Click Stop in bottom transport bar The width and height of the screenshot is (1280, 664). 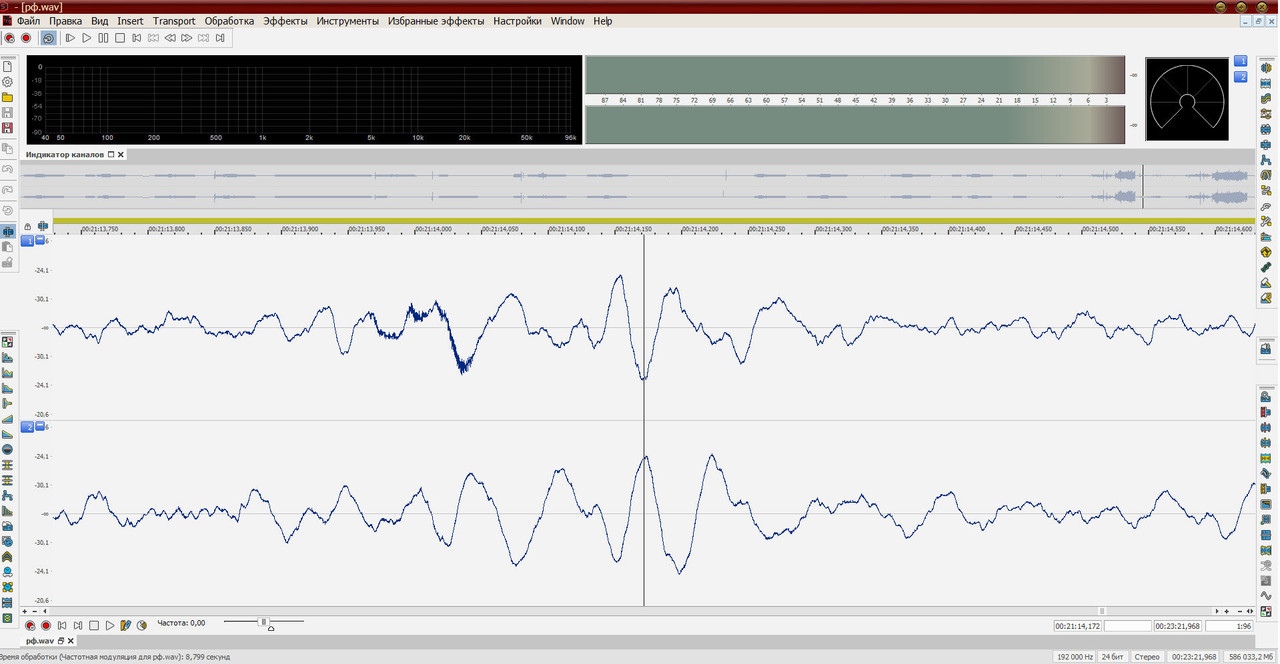pos(94,625)
